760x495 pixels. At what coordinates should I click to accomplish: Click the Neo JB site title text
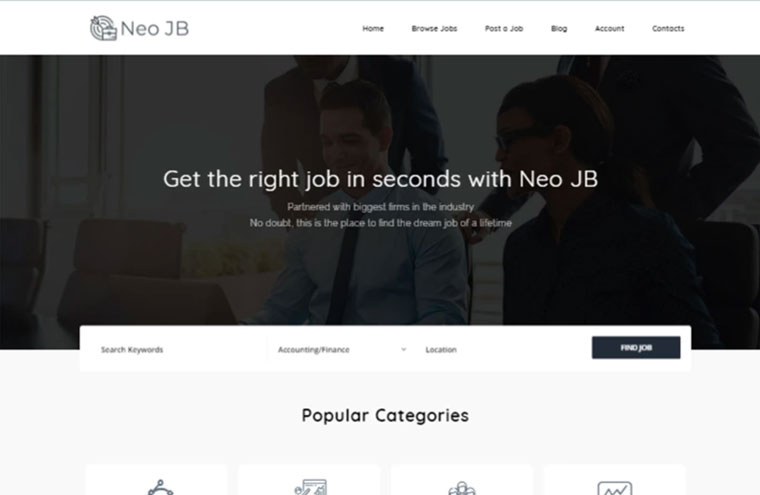click(x=155, y=29)
